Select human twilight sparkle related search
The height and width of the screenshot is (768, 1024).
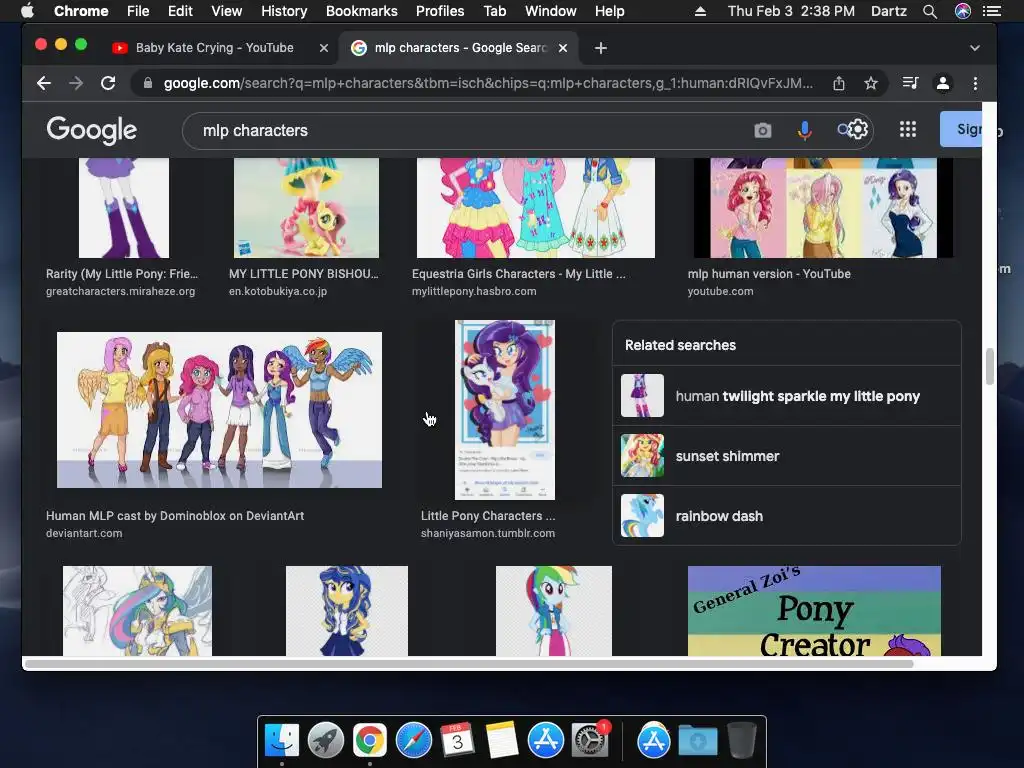pyautogui.click(x=786, y=396)
